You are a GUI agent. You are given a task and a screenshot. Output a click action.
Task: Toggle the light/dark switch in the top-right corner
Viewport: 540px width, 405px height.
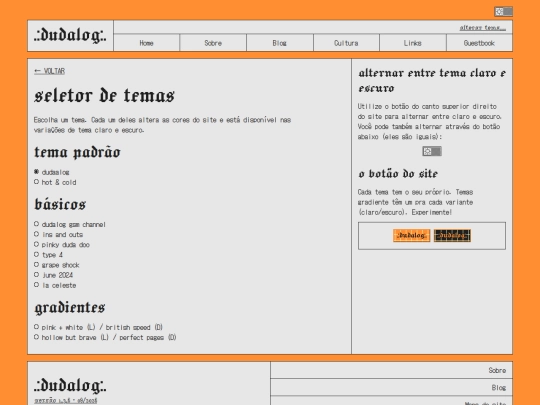[x=503, y=11]
